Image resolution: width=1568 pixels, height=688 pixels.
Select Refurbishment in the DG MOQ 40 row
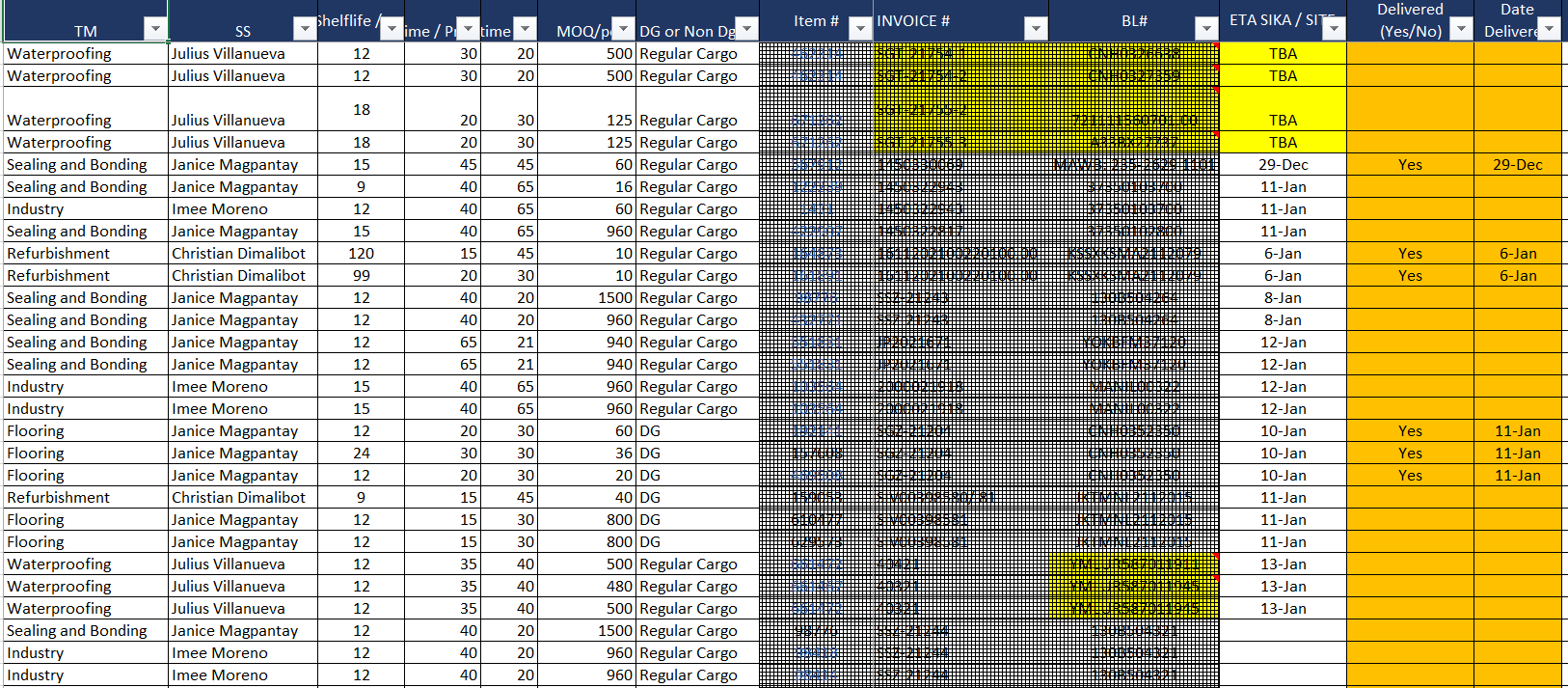[86, 498]
